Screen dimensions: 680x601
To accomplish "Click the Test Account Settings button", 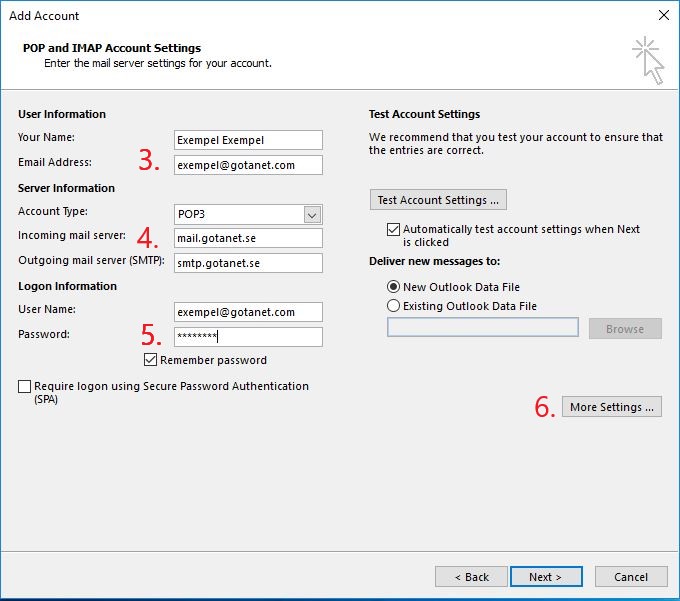I will click(x=438, y=200).
